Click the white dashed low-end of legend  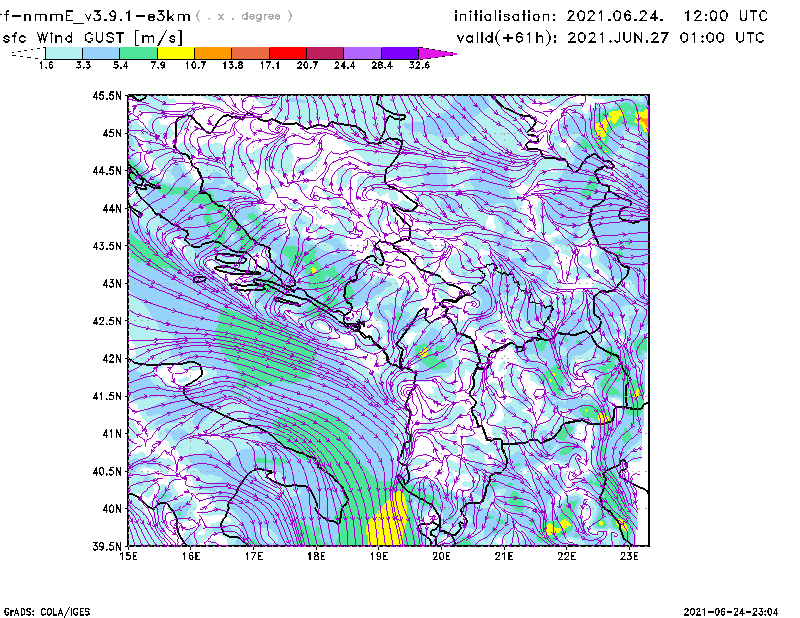(x=28, y=53)
